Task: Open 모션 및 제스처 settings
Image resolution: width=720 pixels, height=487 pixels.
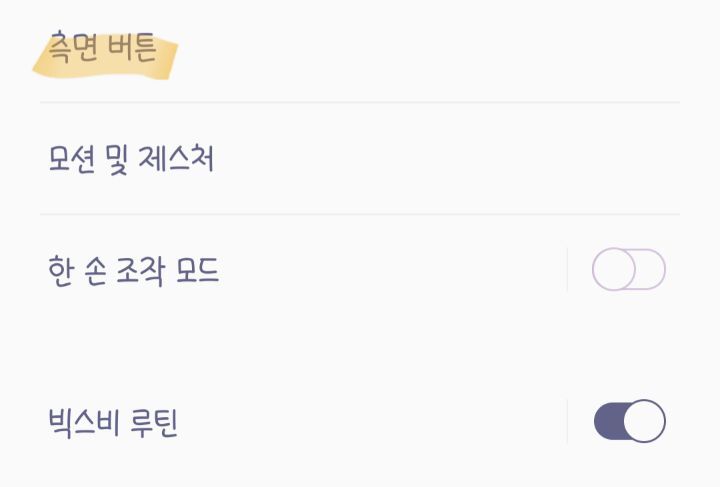Action: (x=131, y=159)
